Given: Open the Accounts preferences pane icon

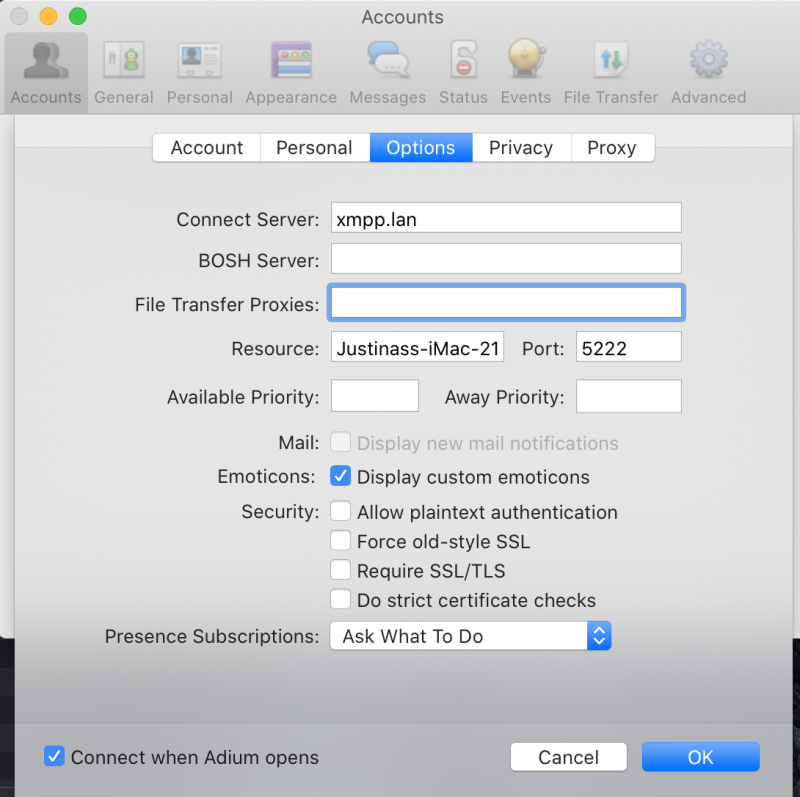Looking at the screenshot, I should (46, 72).
